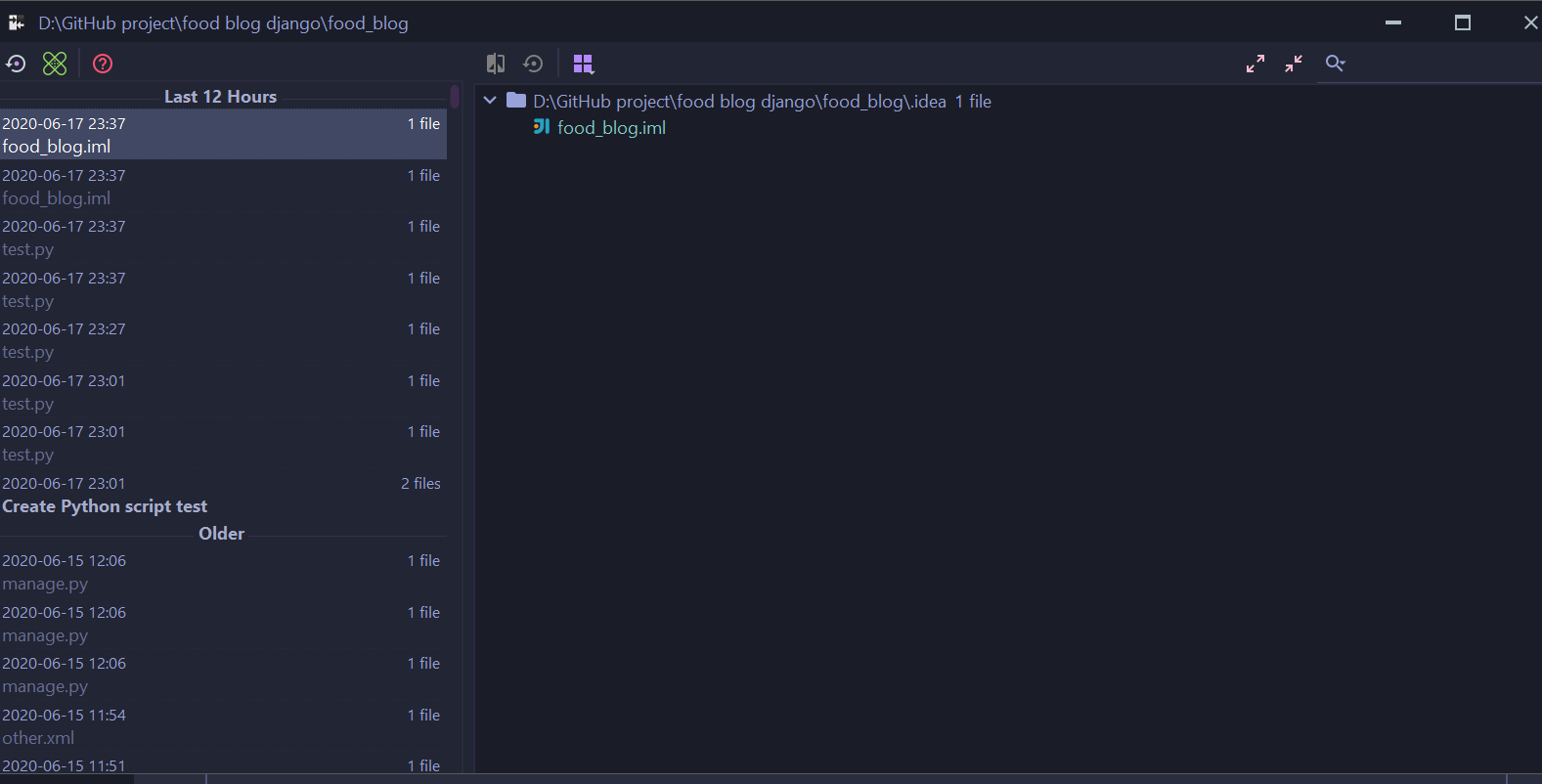Click the search magnifier icon
Image resolution: width=1542 pixels, height=784 pixels.
click(1335, 64)
